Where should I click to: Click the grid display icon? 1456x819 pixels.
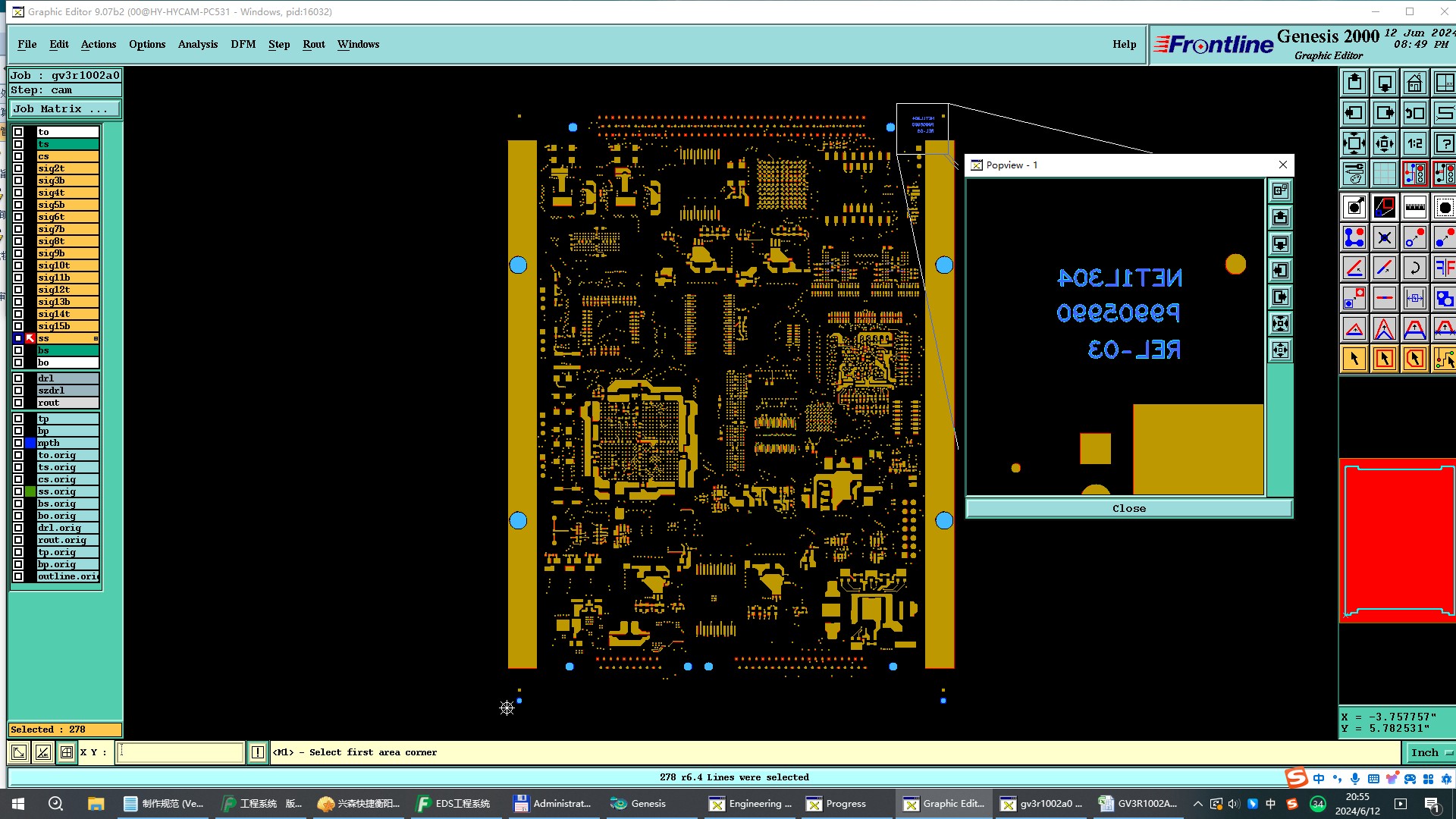pyautogui.click(x=1384, y=174)
